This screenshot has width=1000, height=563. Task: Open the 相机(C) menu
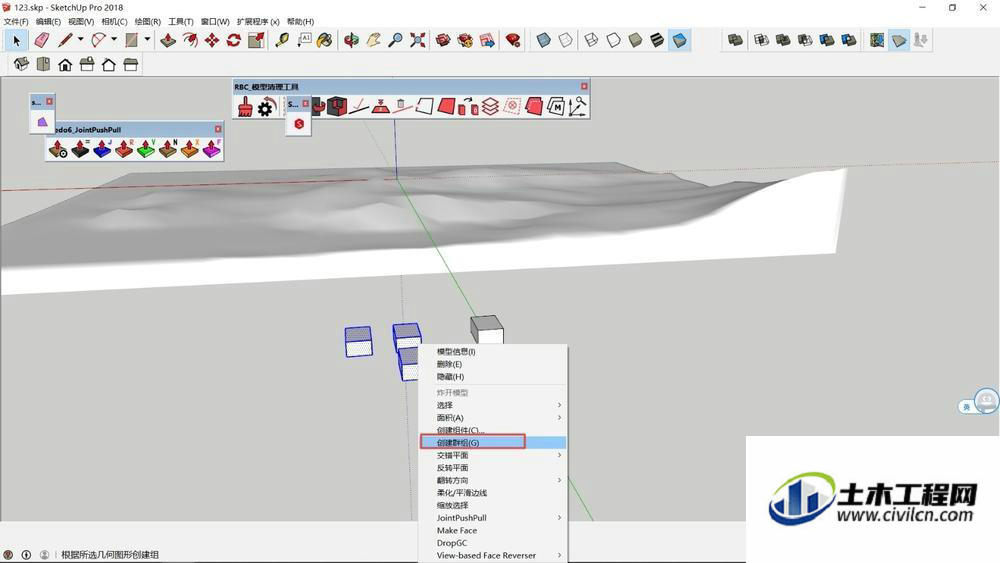click(114, 22)
